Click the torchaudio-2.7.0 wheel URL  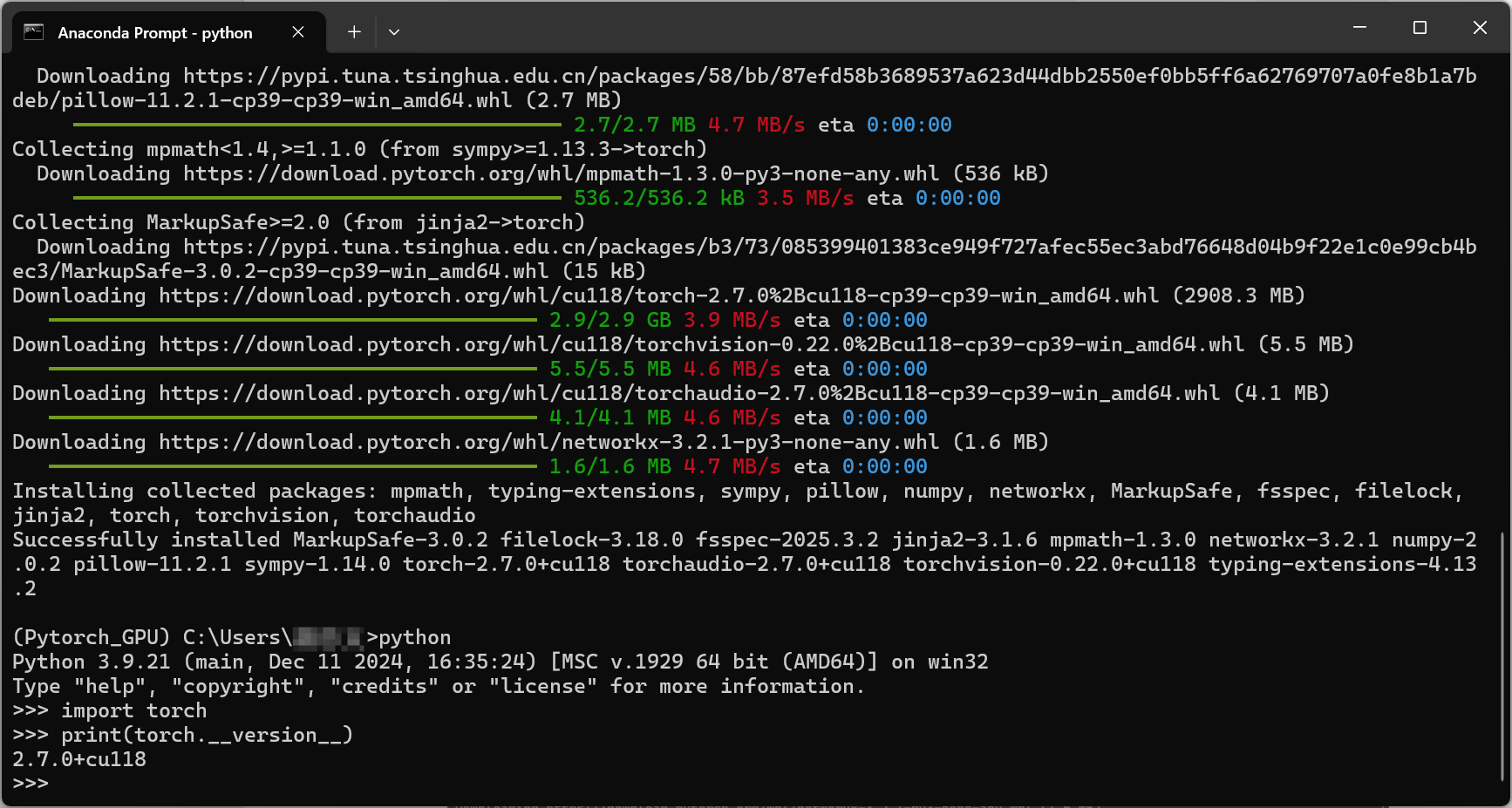pyautogui.click(x=610, y=393)
